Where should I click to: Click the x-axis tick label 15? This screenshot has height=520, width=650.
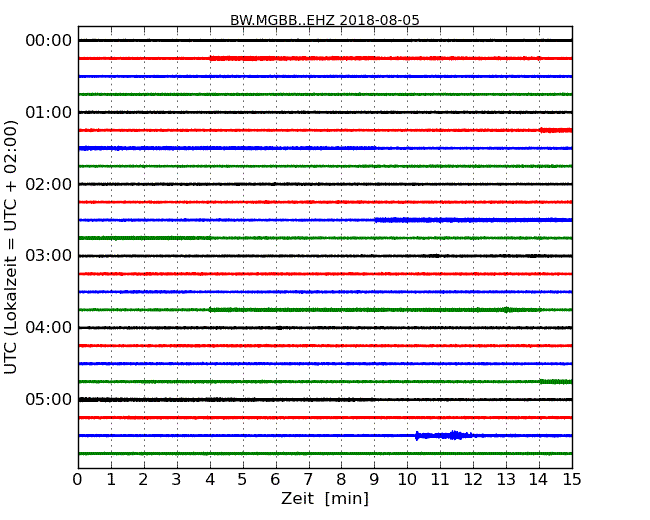pos(572,480)
